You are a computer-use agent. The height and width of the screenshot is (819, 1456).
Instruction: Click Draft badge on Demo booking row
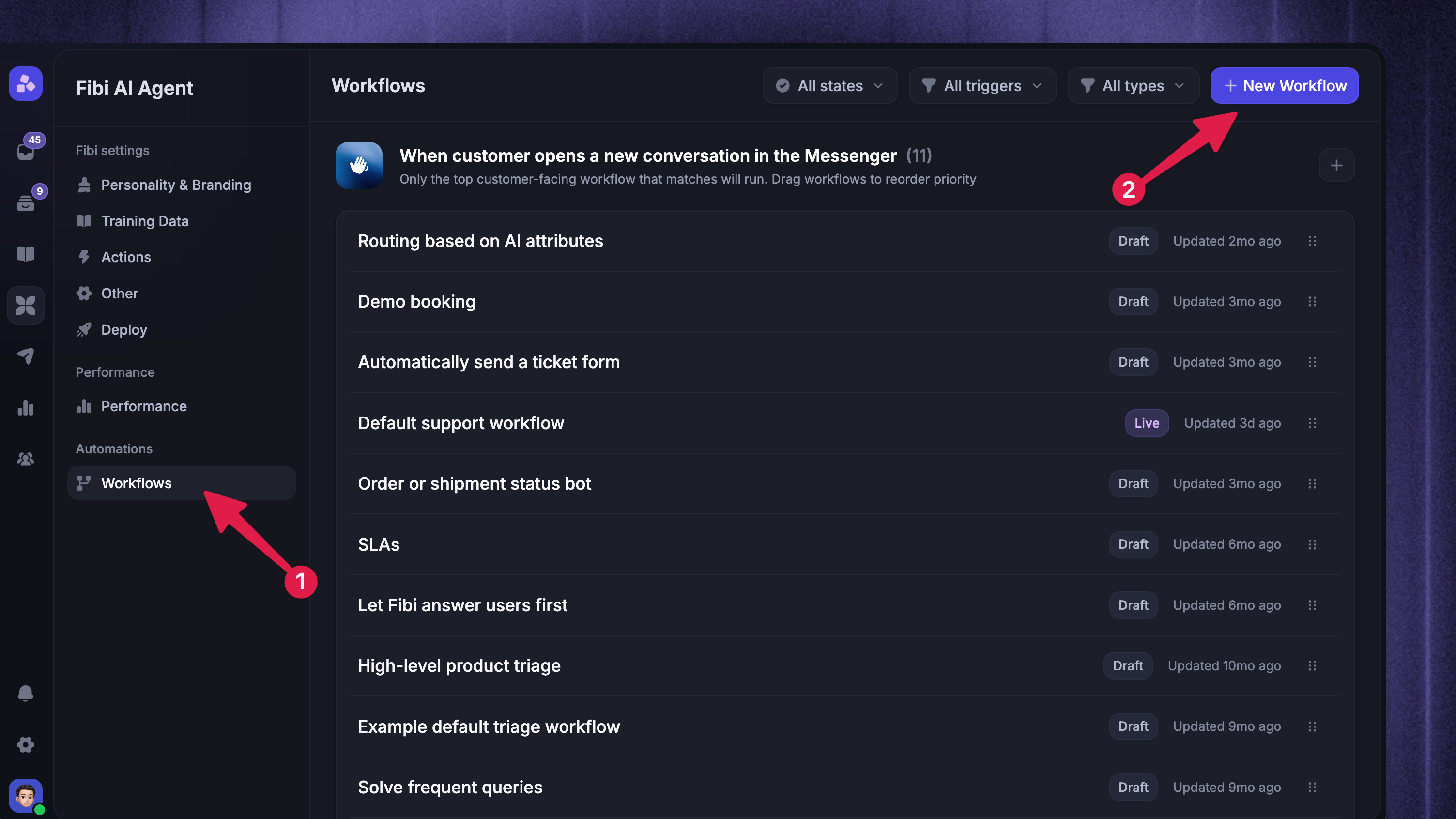[1133, 302]
